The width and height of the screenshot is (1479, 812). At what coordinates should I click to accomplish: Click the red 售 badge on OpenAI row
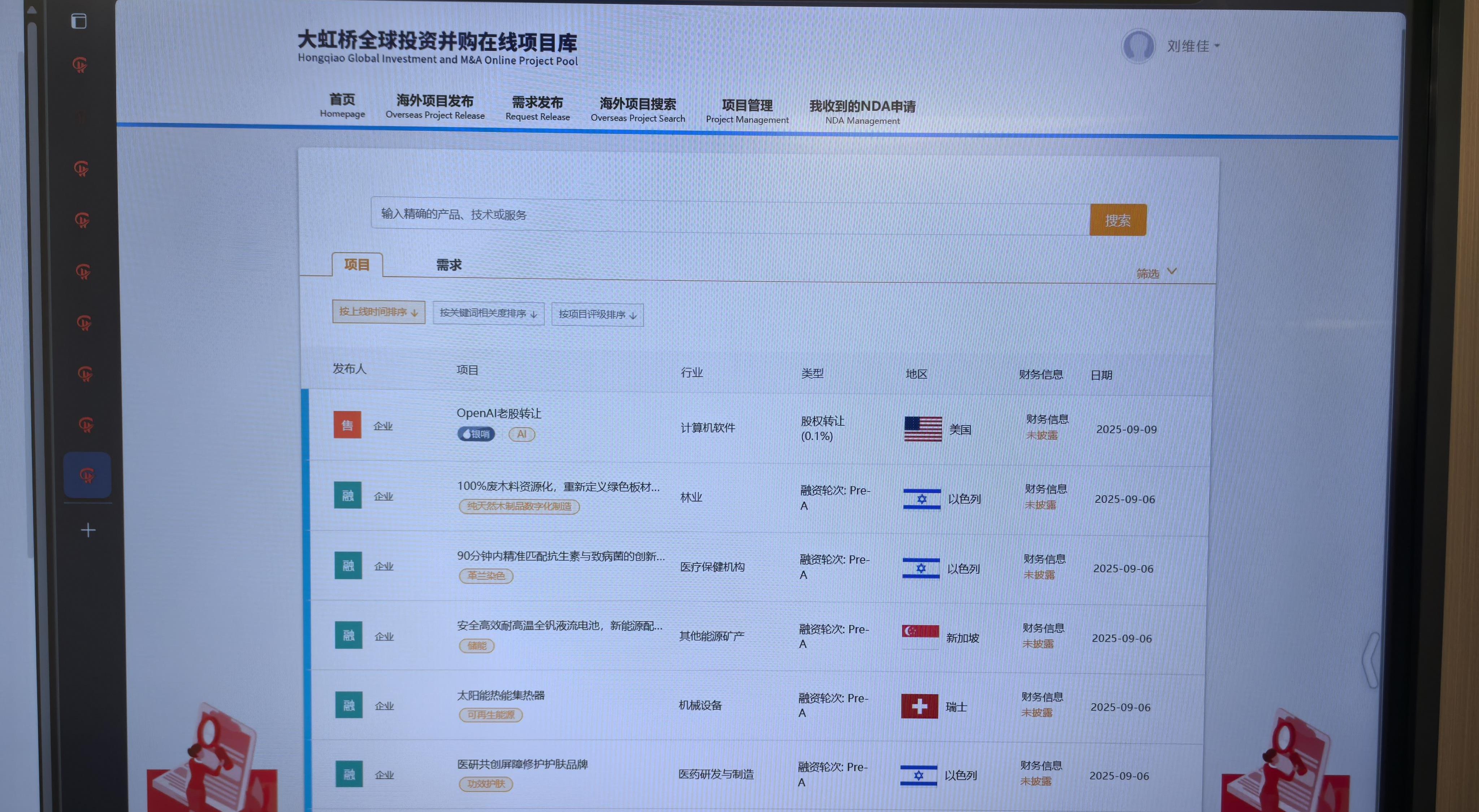click(347, 425)
